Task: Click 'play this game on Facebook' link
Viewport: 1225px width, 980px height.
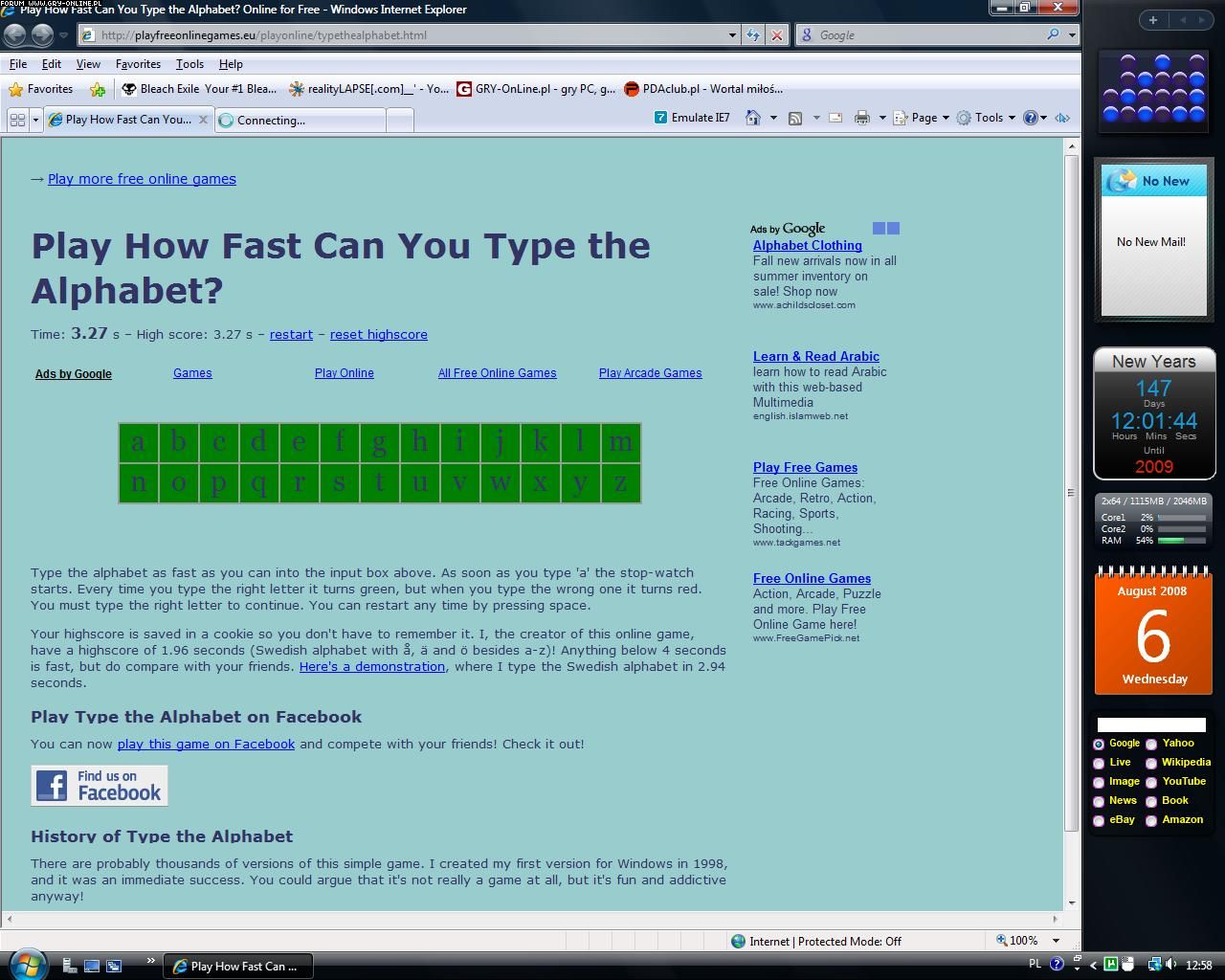Action: point(206,744)
